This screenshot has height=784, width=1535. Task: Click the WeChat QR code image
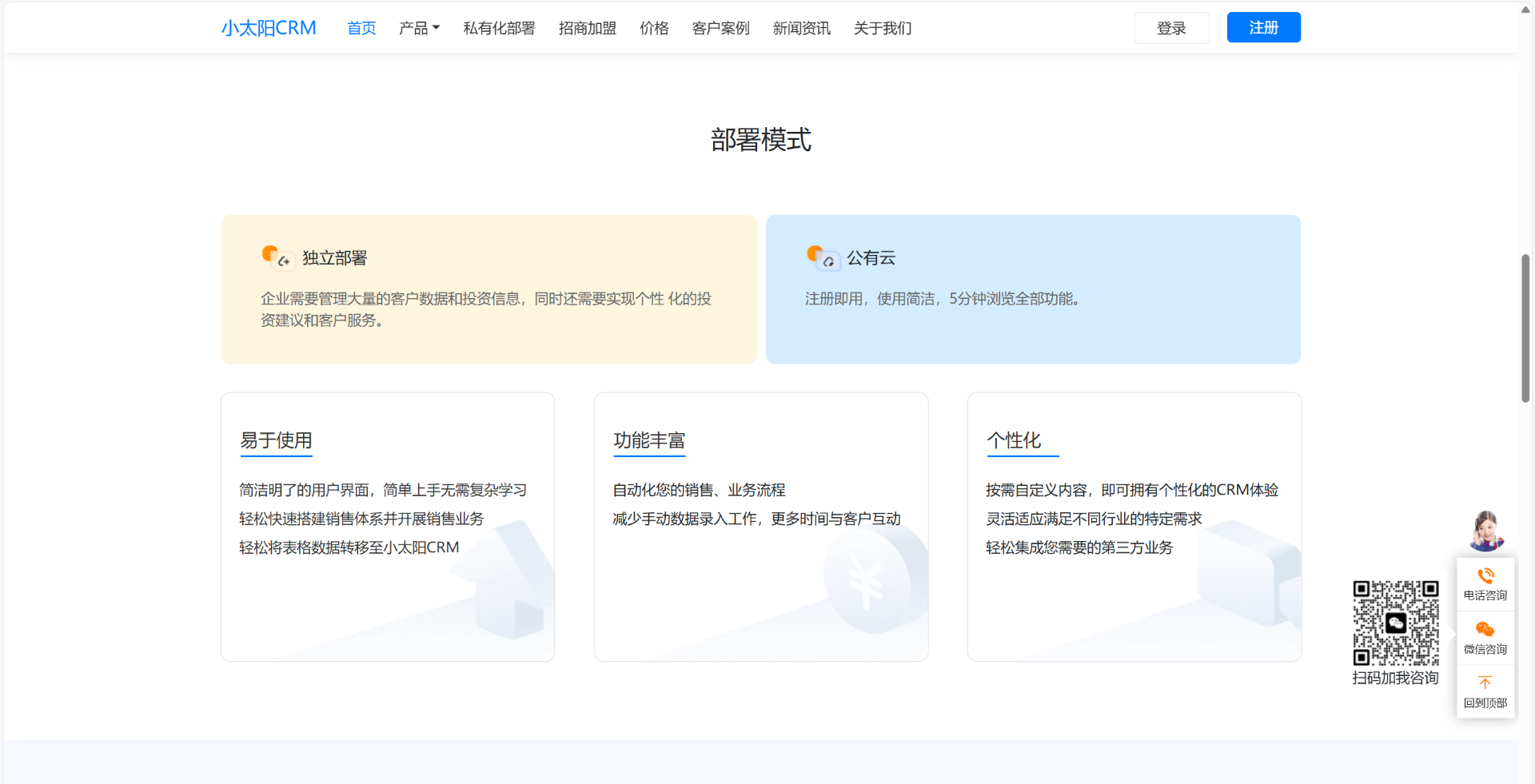[1395, 623]
